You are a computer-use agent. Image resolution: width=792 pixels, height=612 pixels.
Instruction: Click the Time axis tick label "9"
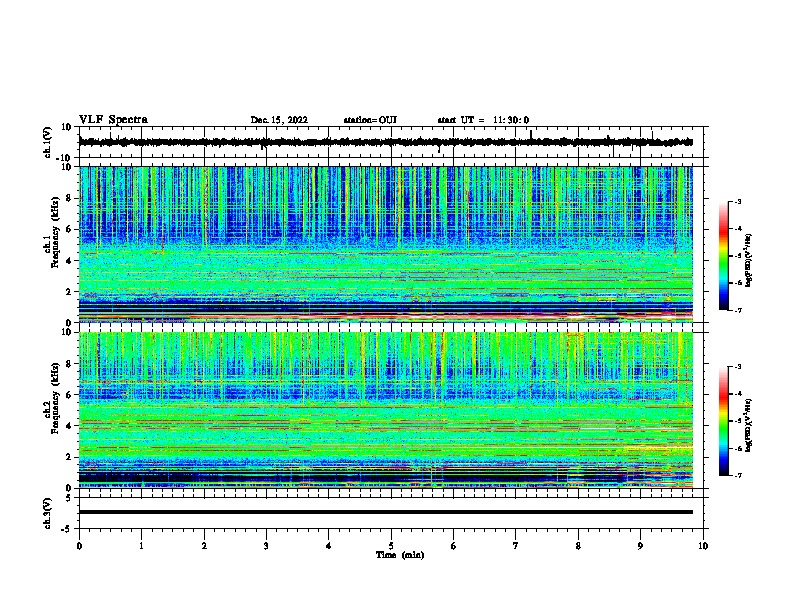coord(640,545)
